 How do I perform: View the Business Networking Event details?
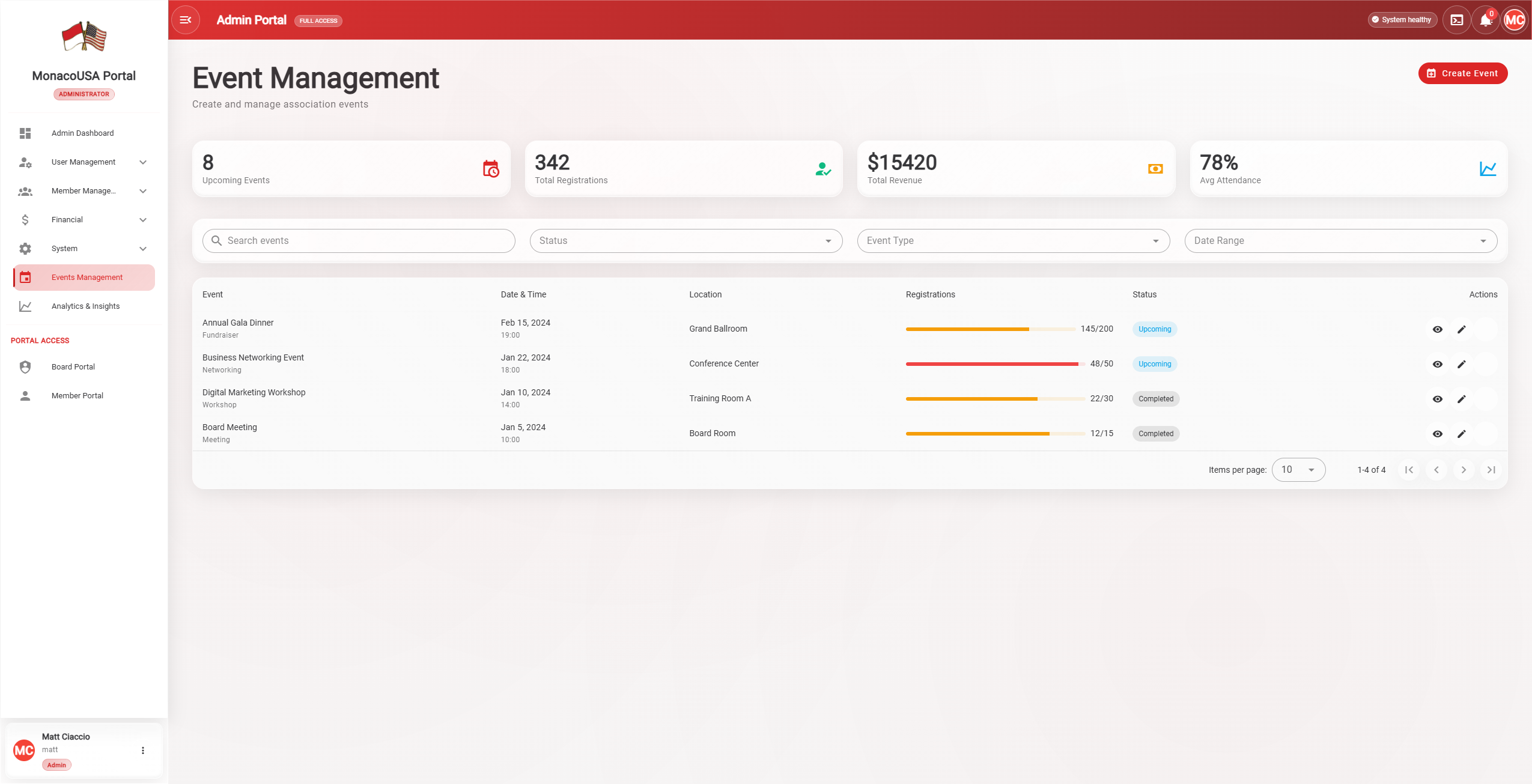pyautogui.click(x=1437, y=364)
